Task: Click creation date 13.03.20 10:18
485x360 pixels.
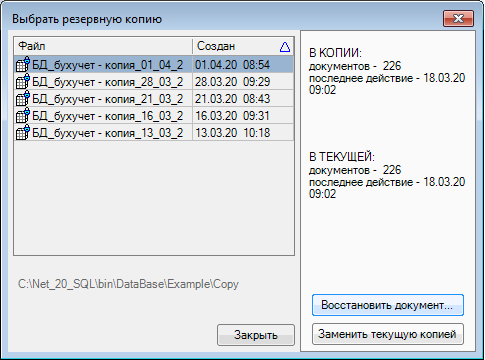Action: click(x=232, y=133)
